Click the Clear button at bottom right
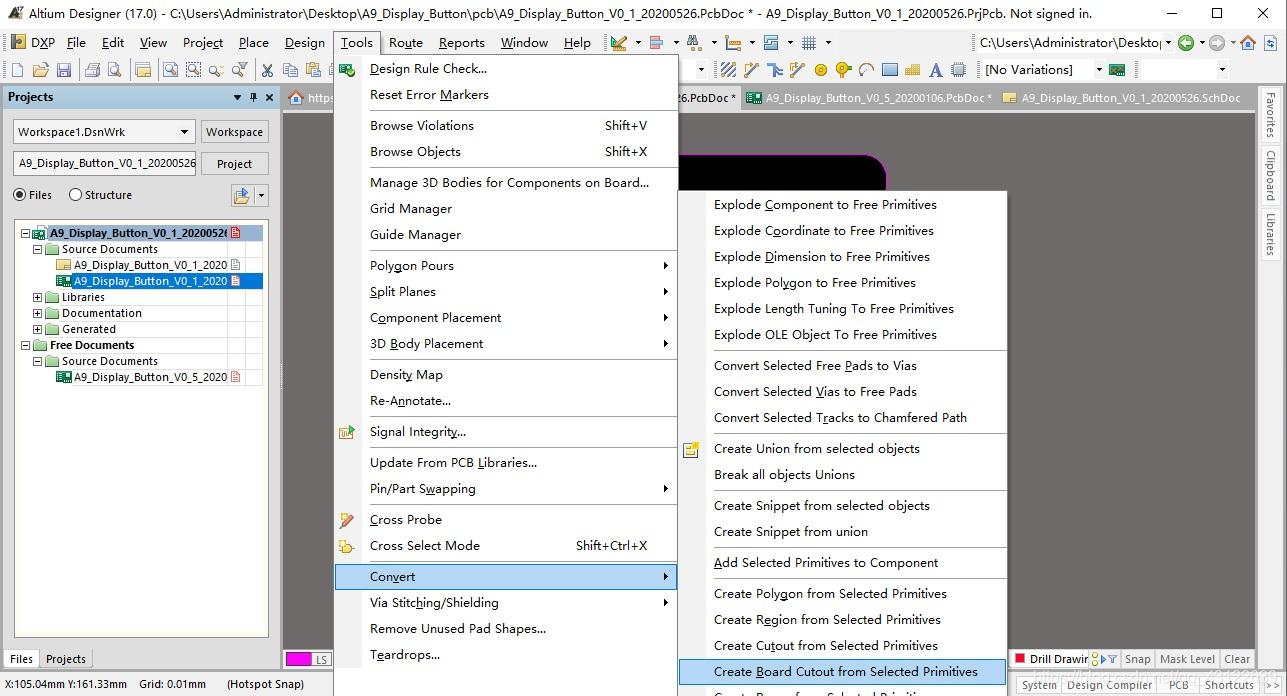 (1237, 659)
